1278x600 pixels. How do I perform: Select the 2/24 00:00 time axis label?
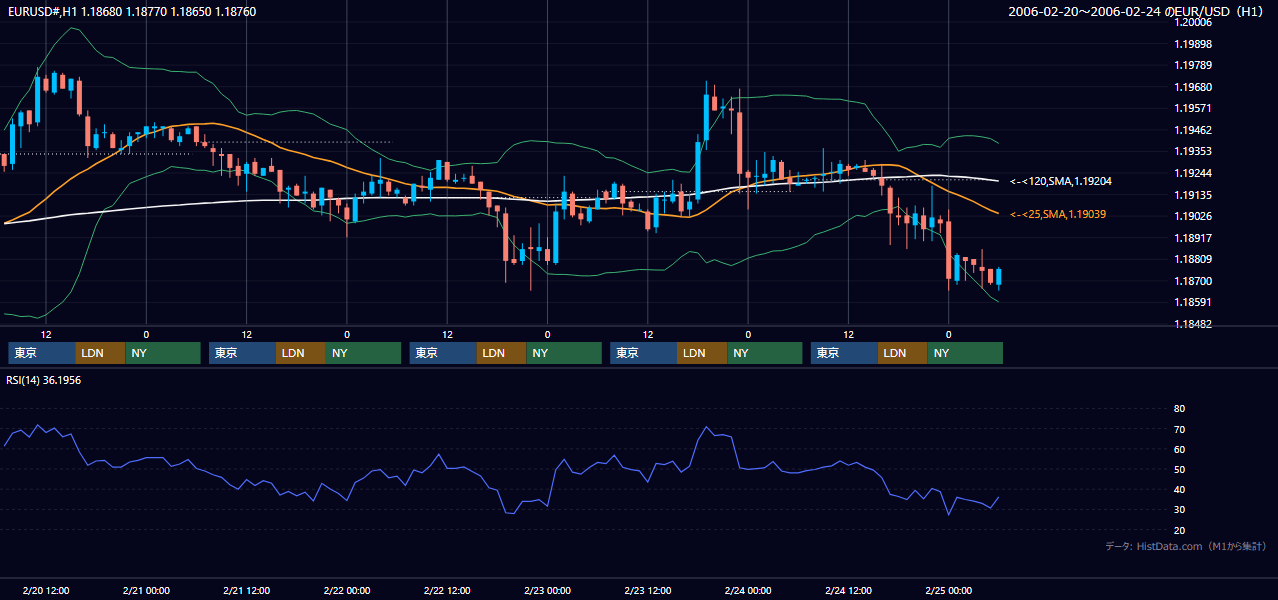pyautogui.click(x=748, y=591)
